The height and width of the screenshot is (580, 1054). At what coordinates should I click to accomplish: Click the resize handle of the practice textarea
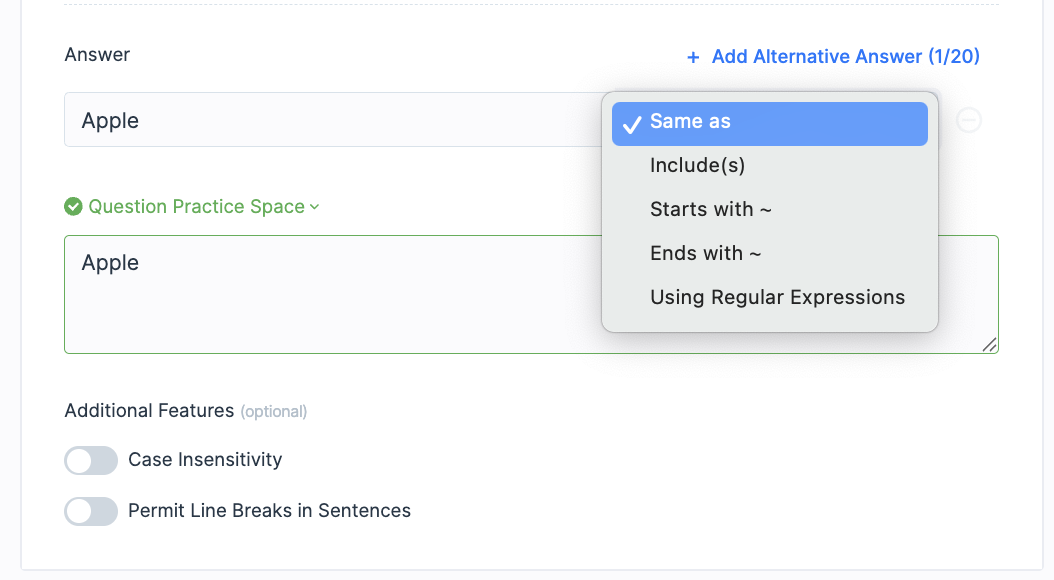pos(989,344)
